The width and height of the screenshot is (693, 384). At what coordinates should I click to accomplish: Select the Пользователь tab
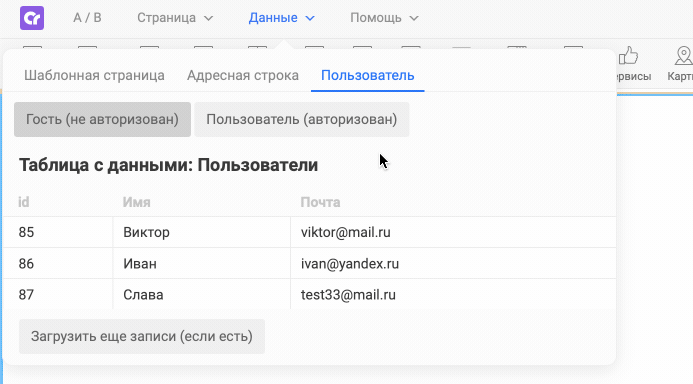pos(368,76)
